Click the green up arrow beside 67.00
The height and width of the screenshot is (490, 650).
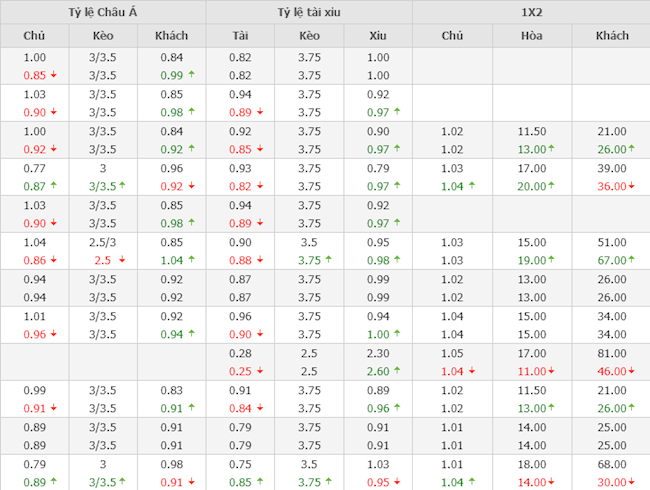(634, 260)
